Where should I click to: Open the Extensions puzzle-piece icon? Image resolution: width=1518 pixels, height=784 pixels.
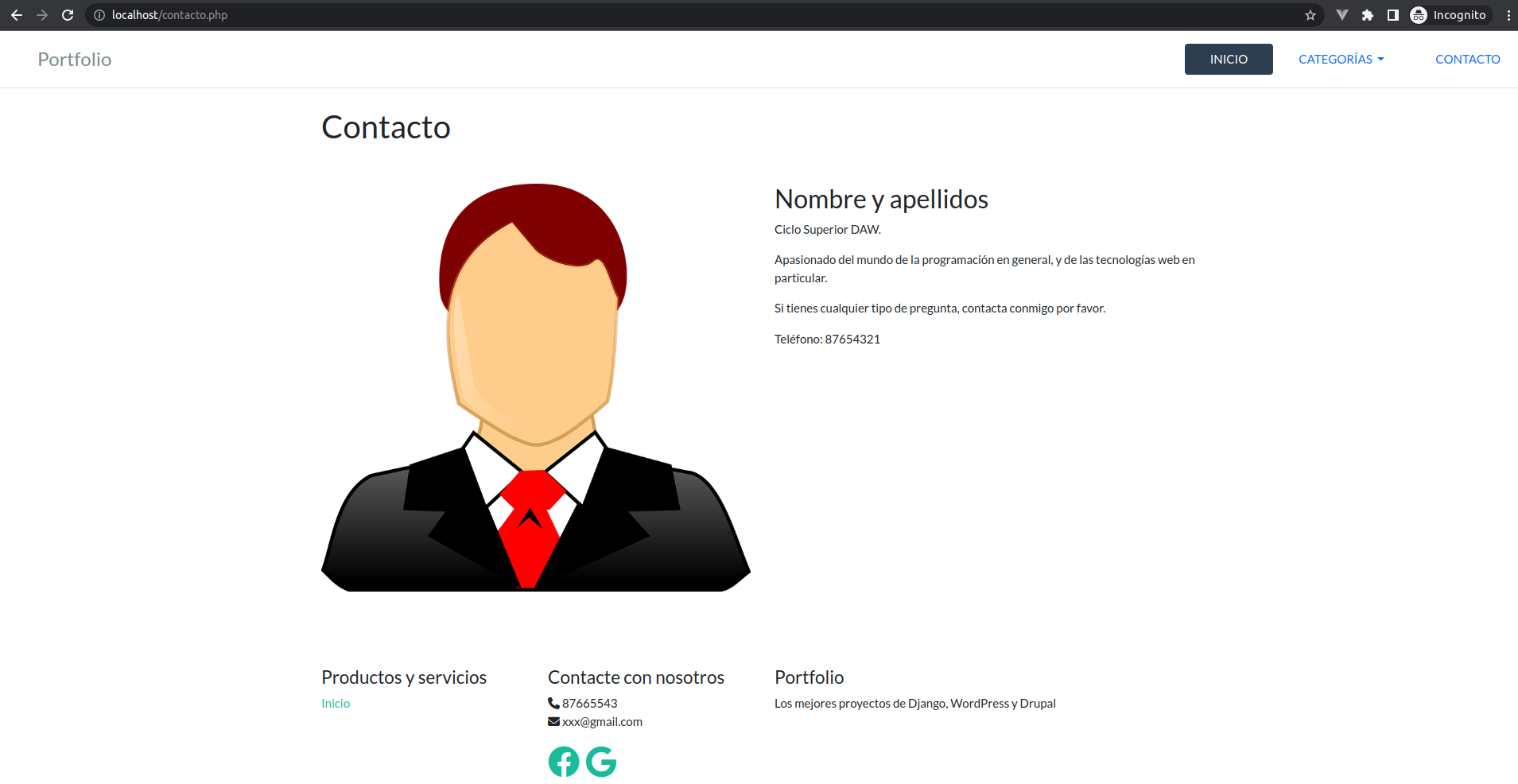pyautogui.click(x=1368, y=15)
